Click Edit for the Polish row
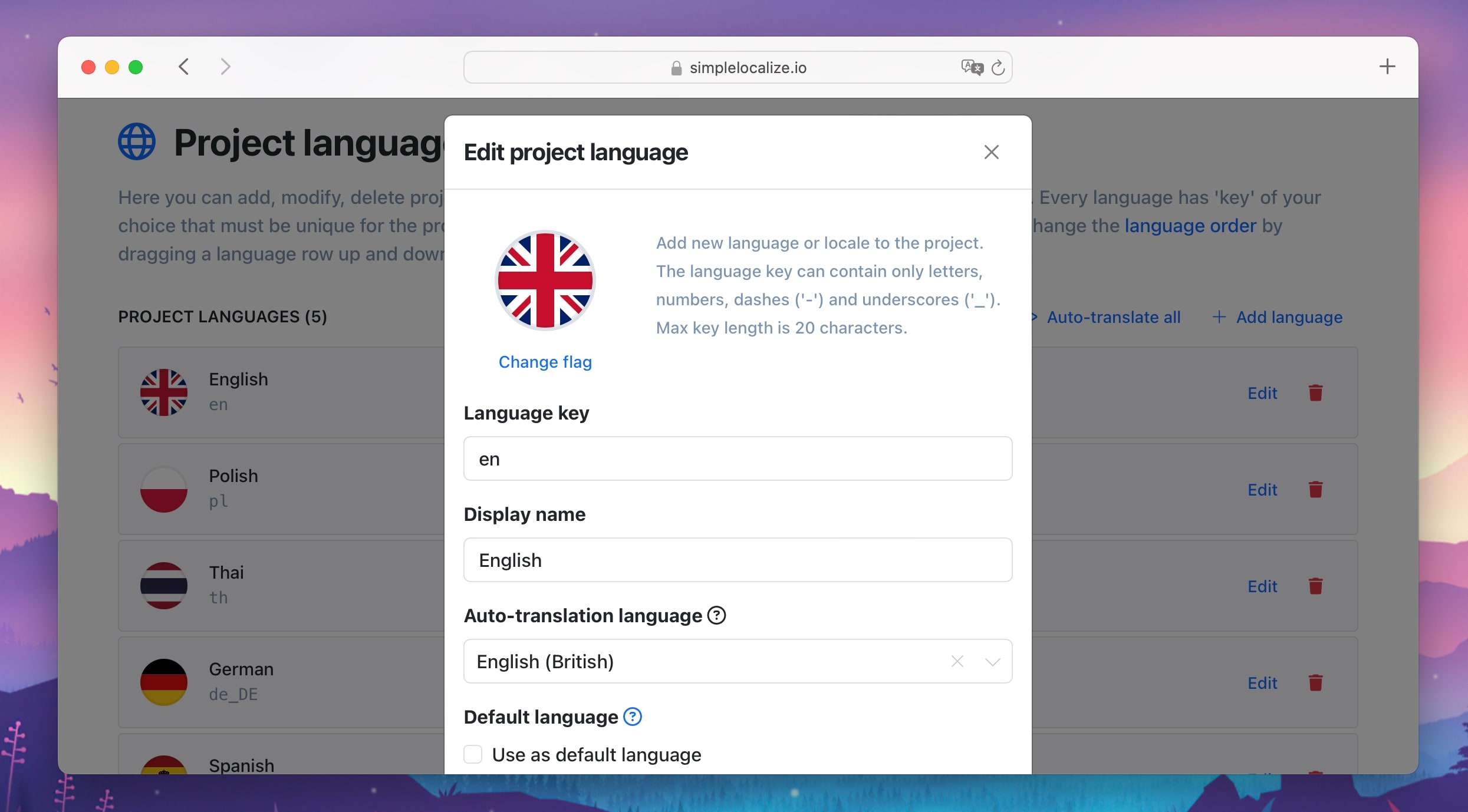The image size is (1468, 812). coord(1262,489)
